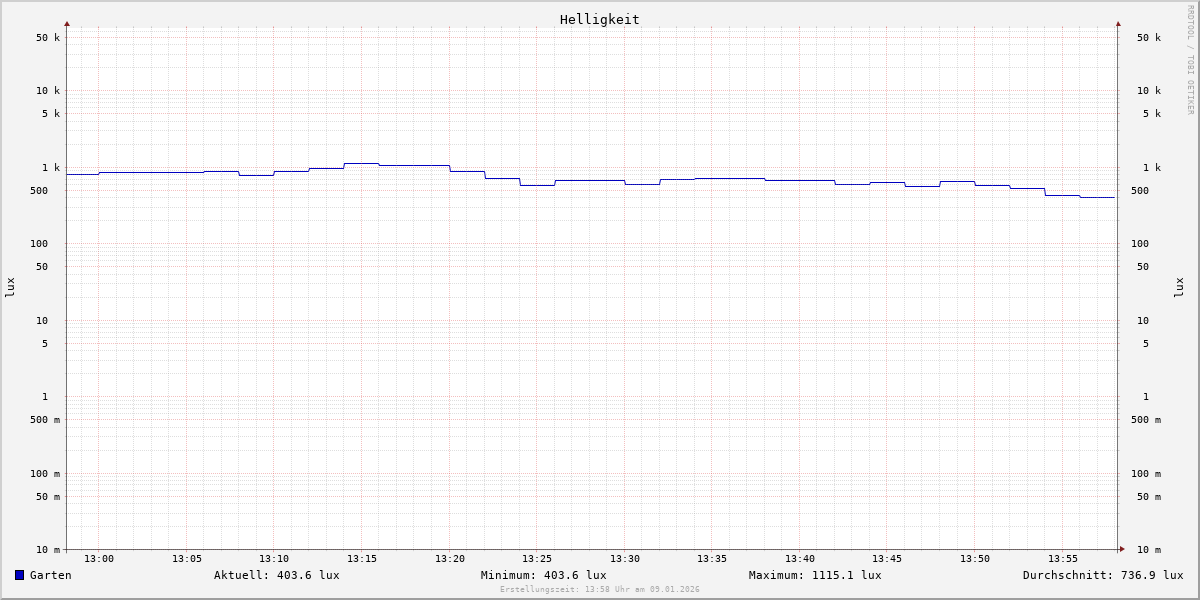1200x600 pixels.
Task: Click the red arrow at x-axis right end
Action: 1122,549
